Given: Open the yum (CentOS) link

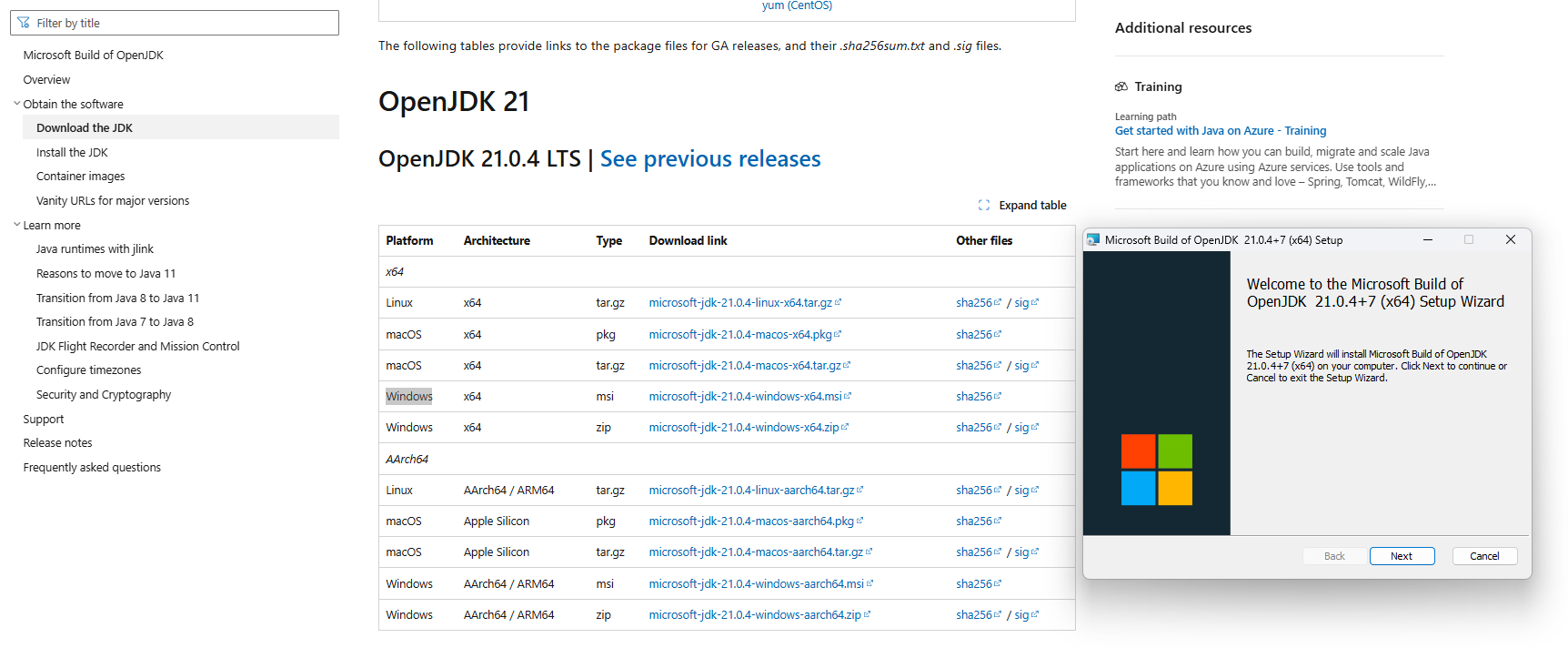Looking at the screenshot, I should 797,5.
